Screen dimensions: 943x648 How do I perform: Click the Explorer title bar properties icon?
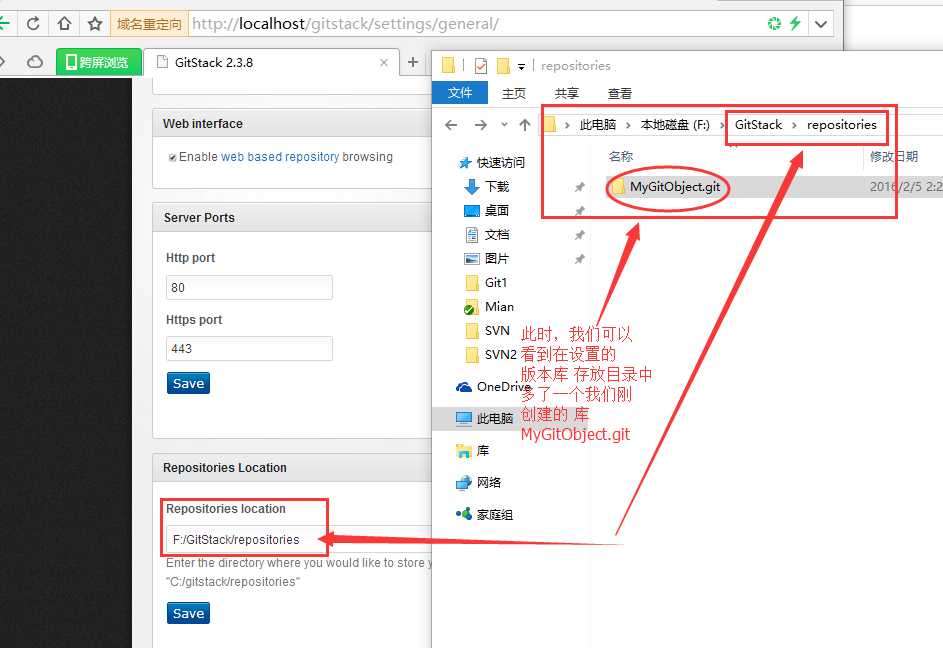click(x=481, y=65)
